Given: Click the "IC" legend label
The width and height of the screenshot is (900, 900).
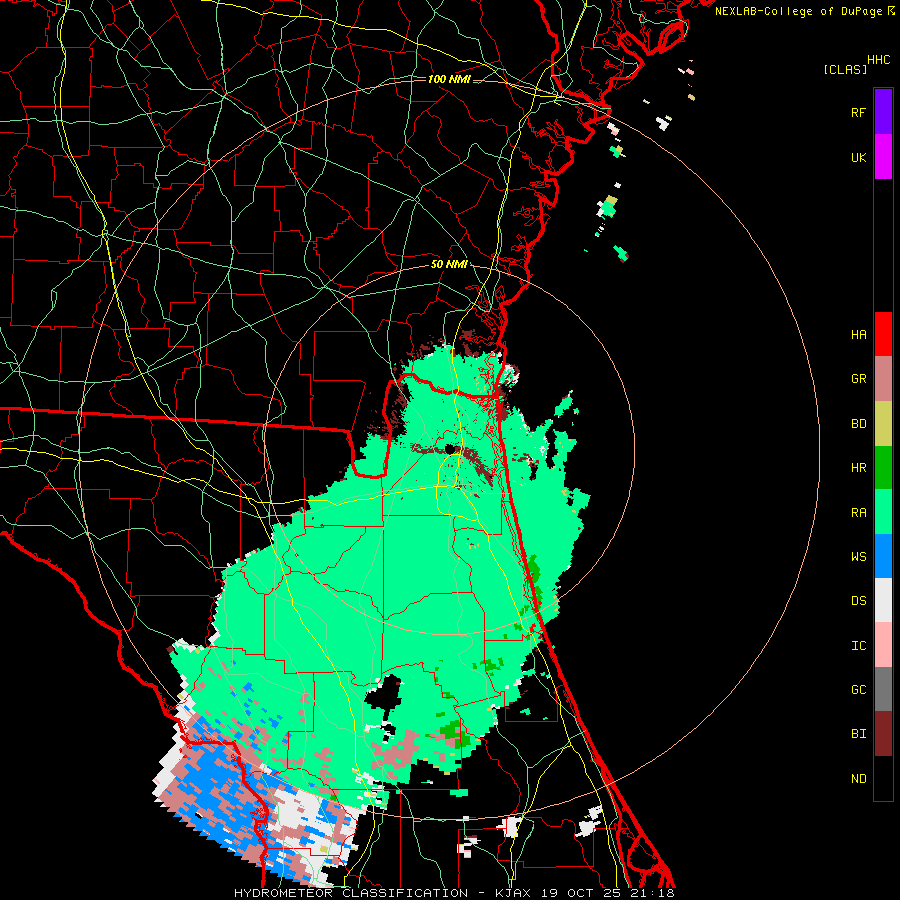Looking at the screenshot, I should (858, 646).
